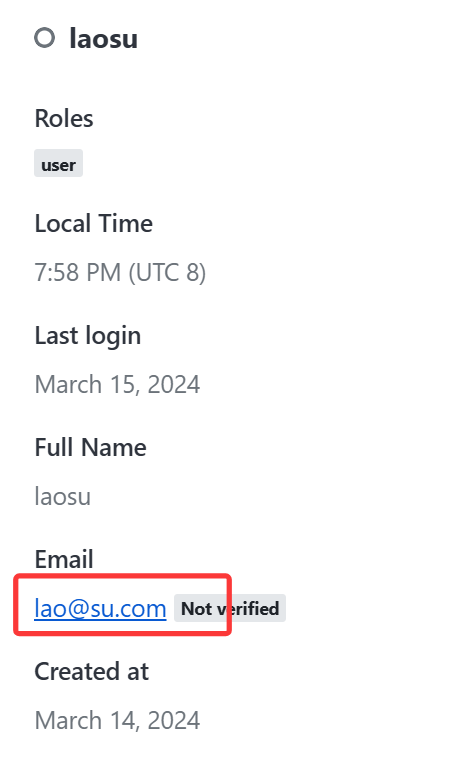Click the Last login label

(88, 337)
